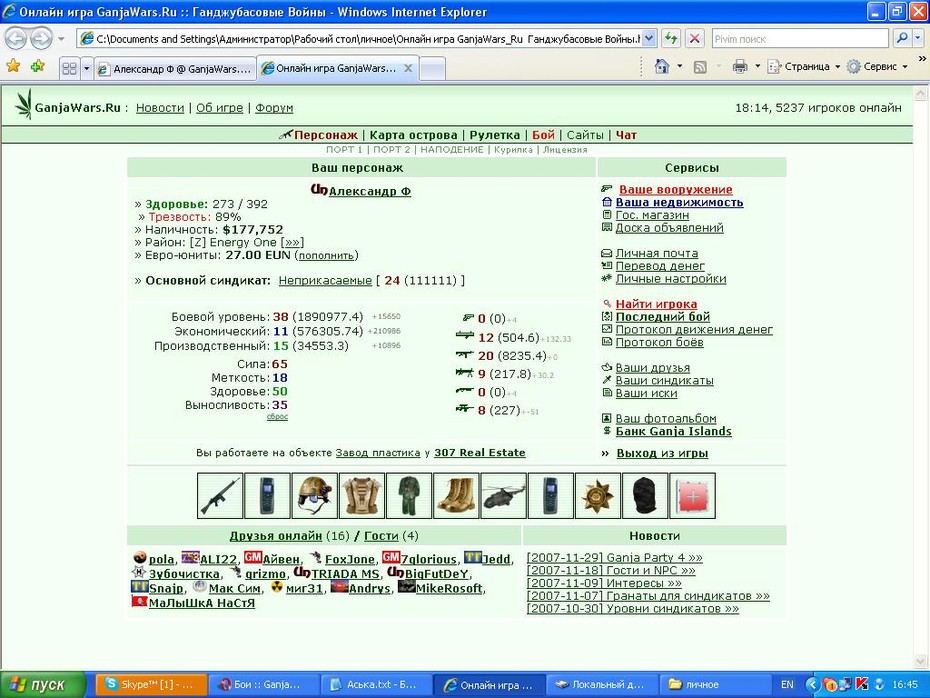
Task: Open the Персонаж menu item
Action: 326,135
